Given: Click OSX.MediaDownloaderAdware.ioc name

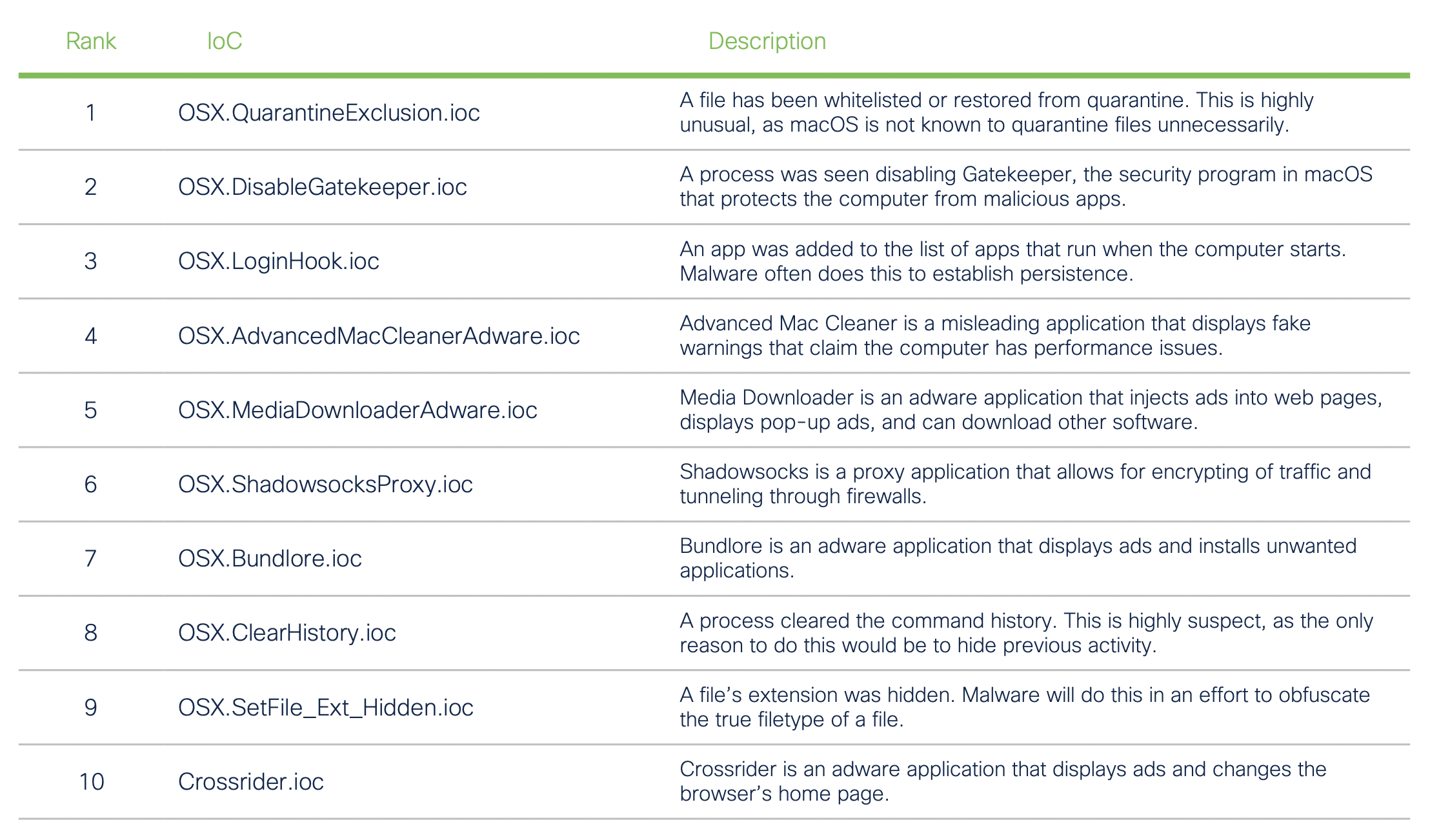Looking at the screenshot, I should [x=357, y=410].
